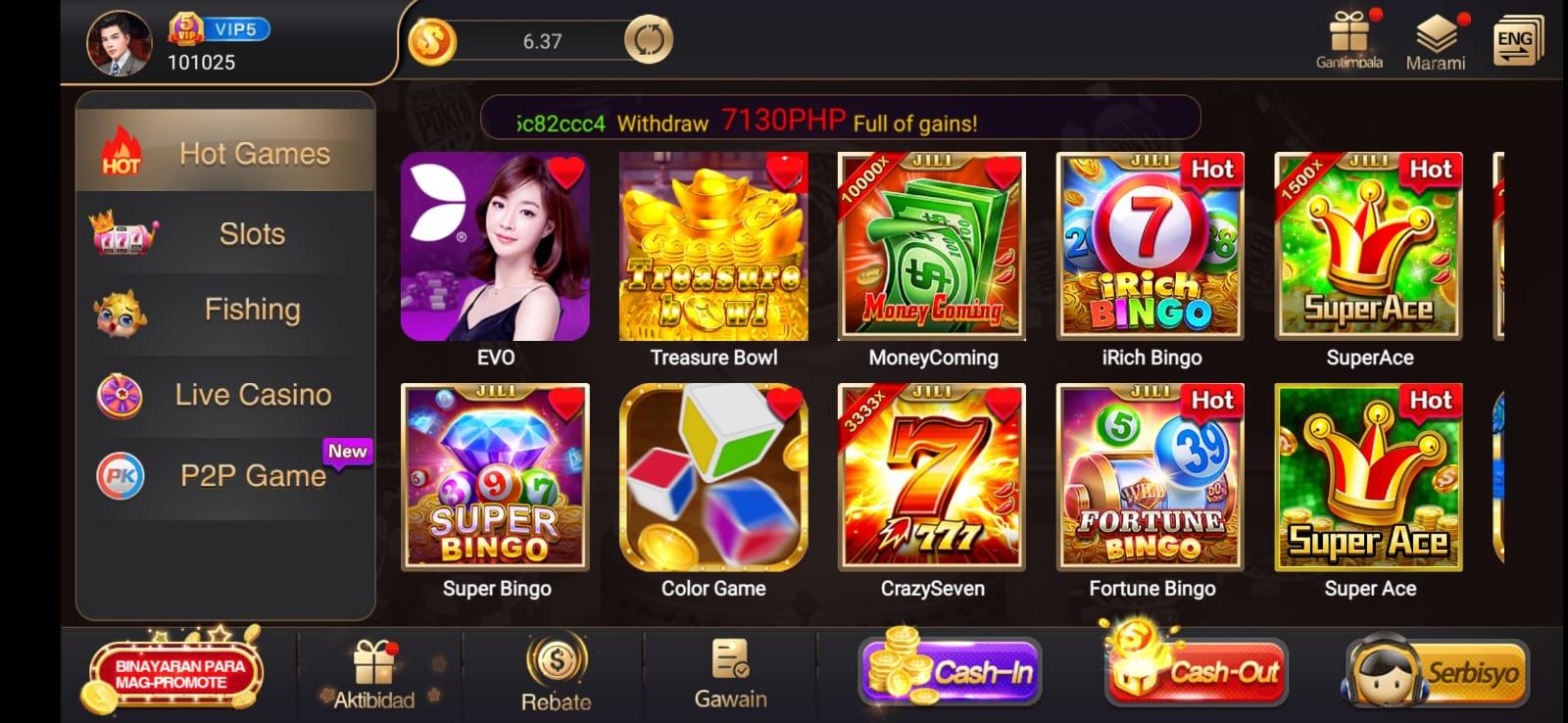Toggle favorite heart on Treasure Bowl
Screen dimensions: 1568x723
click(x=785, y=172)
